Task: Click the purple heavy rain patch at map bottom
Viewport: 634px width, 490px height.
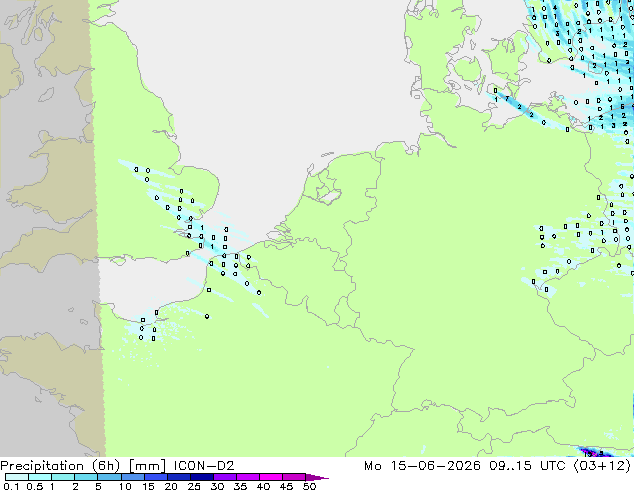Action: 594,452
